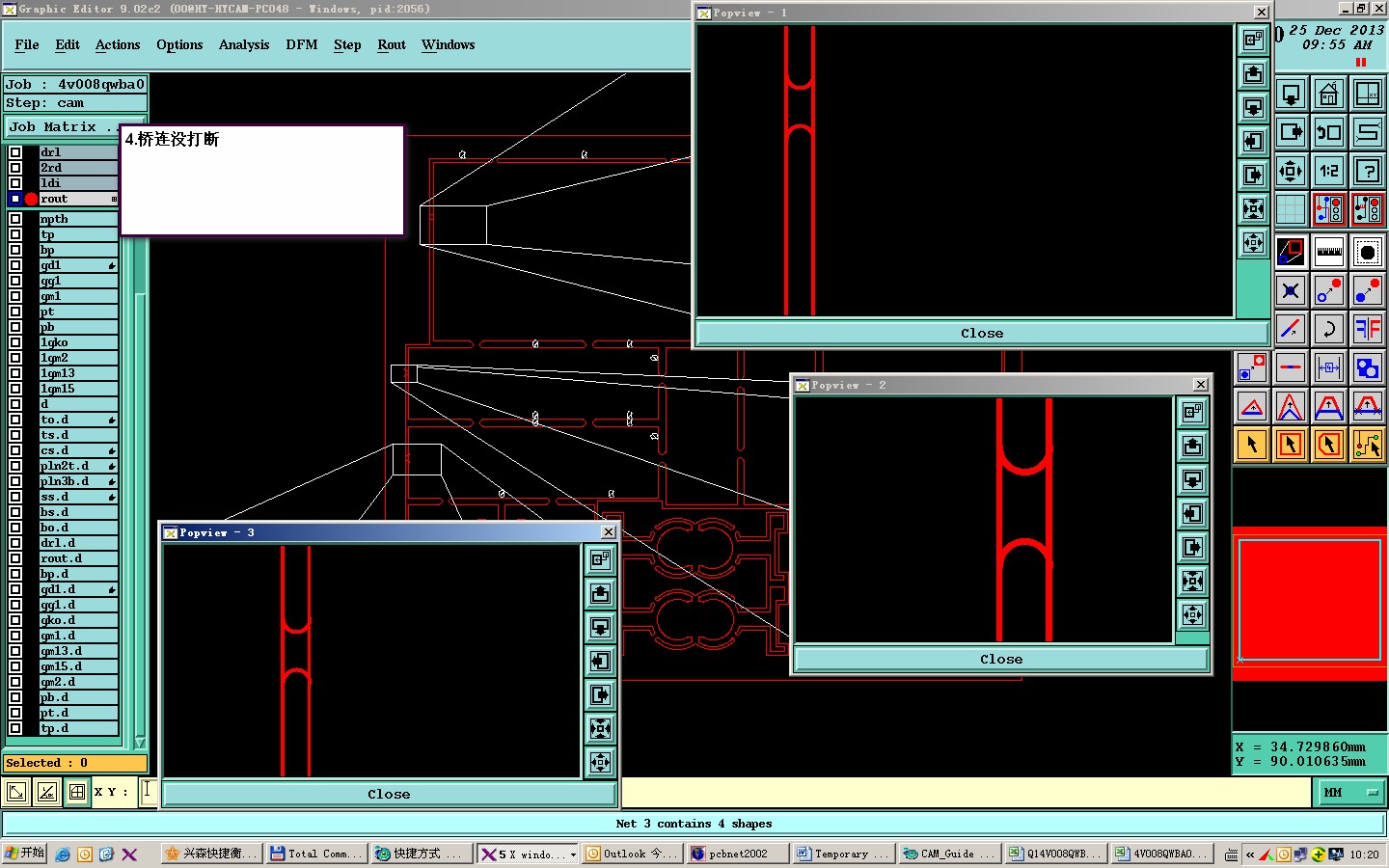
Task: Toggle the drl layer checkbox
Action: tap(15, 152)
